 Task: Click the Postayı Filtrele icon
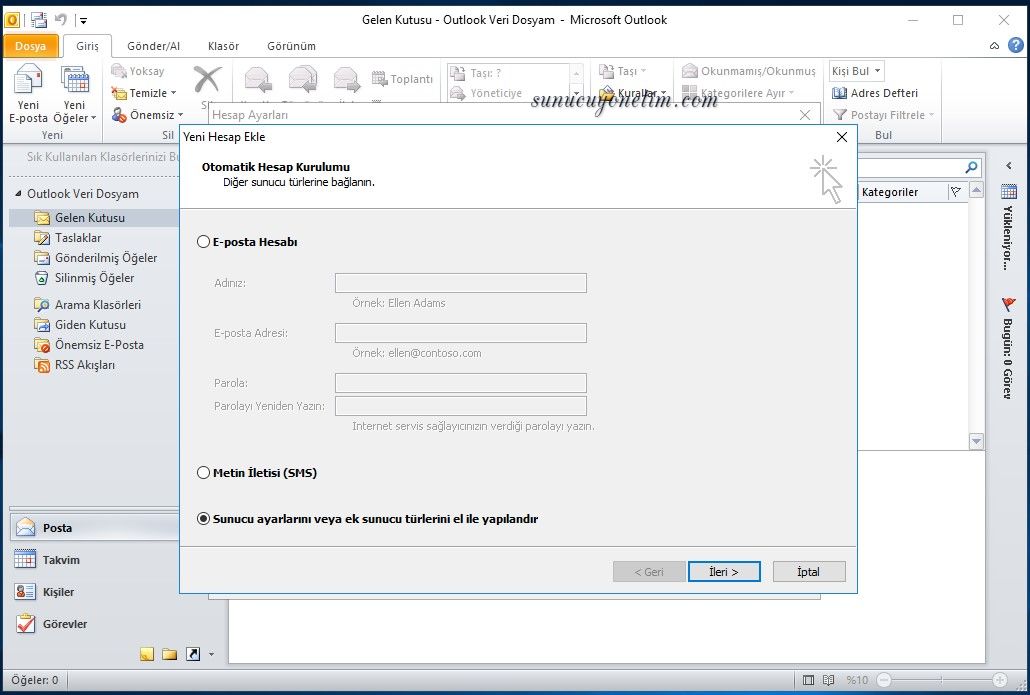(x=840, y=115)
